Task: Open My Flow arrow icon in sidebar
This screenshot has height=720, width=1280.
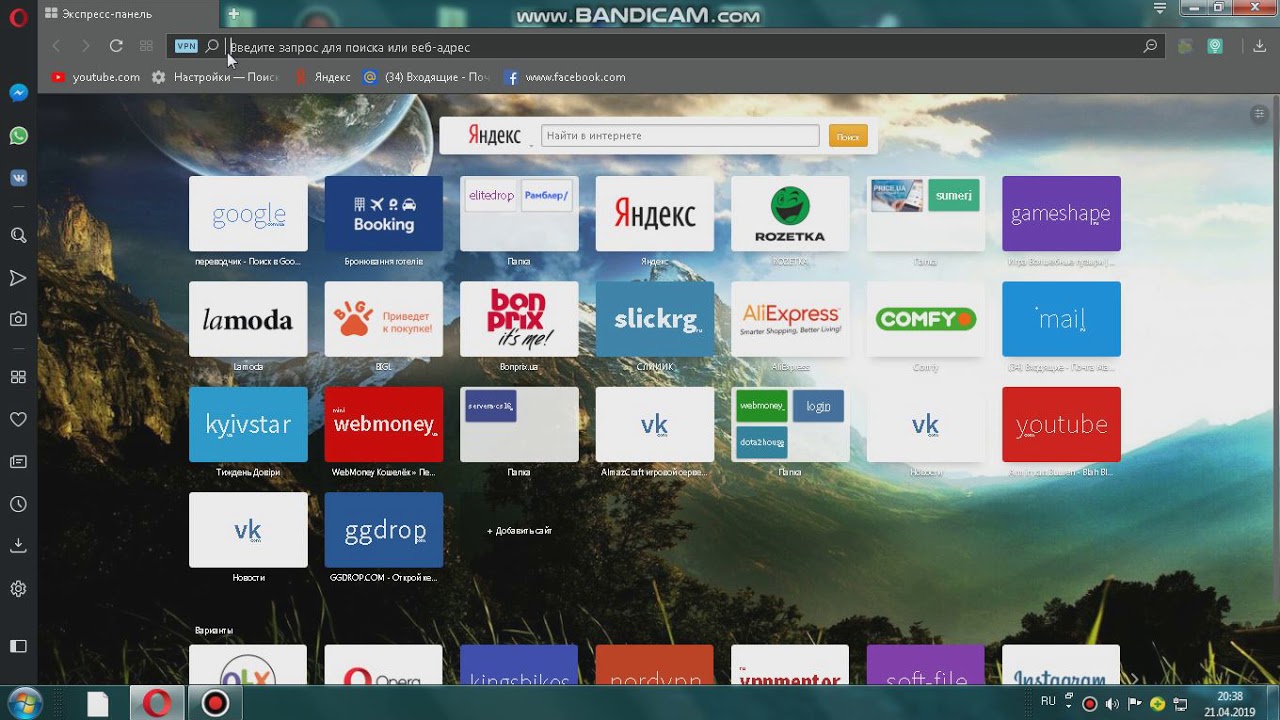Action: tap(18, 277)
